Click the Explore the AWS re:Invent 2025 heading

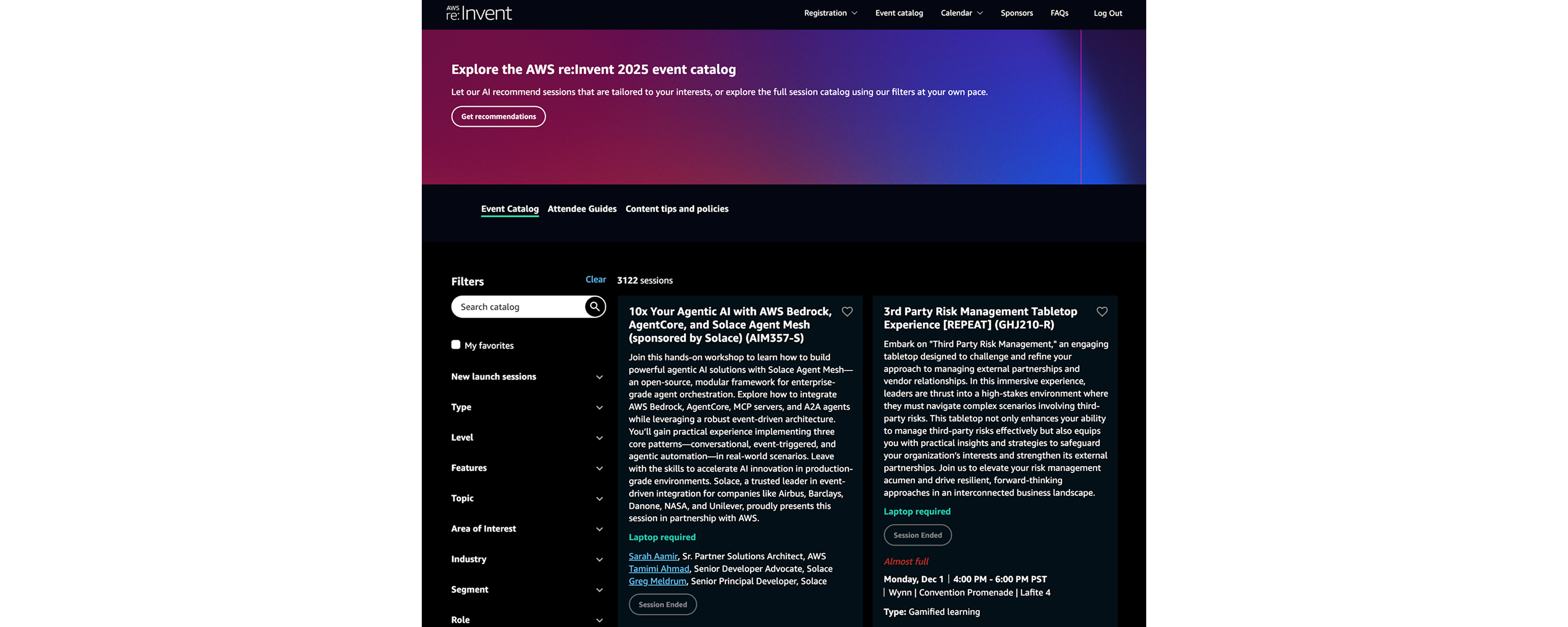pos(593,69)
